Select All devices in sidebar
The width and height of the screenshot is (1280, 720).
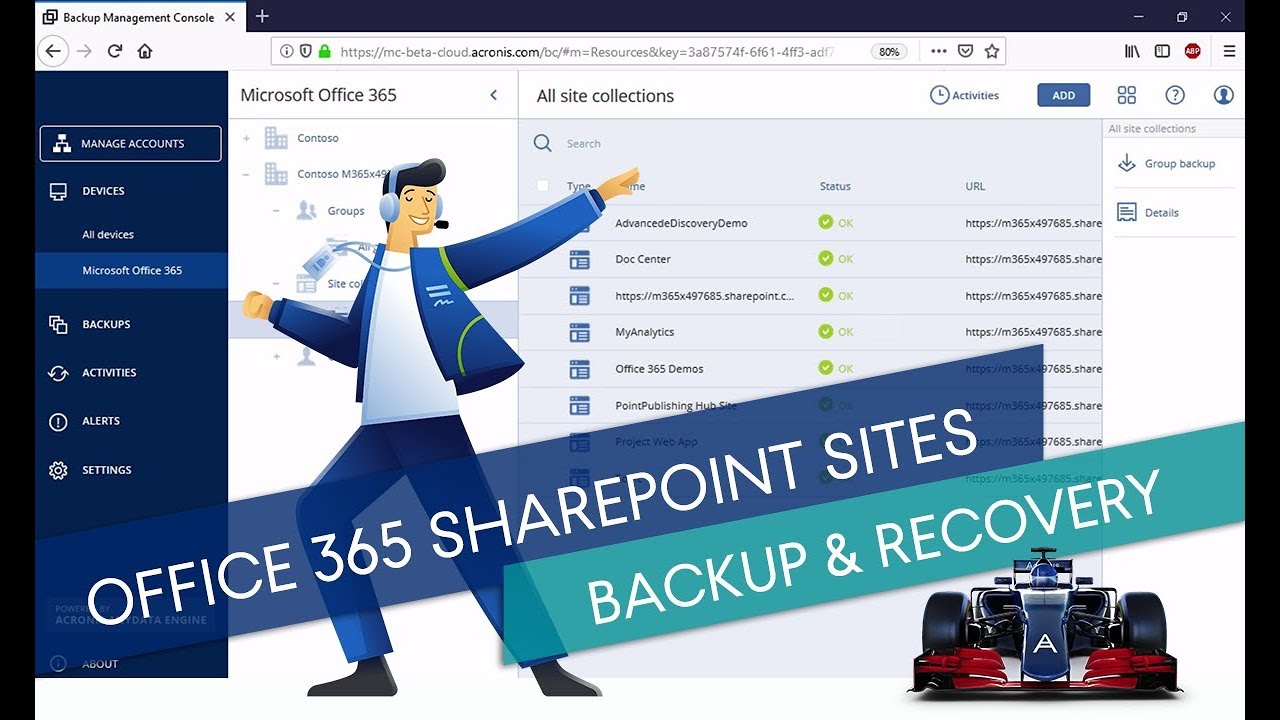click(x=108, y=235)
